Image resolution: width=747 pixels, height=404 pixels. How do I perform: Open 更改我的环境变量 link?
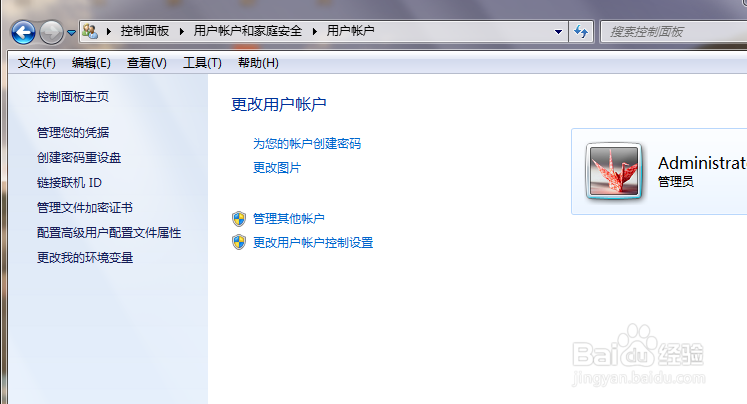(85, 258)
